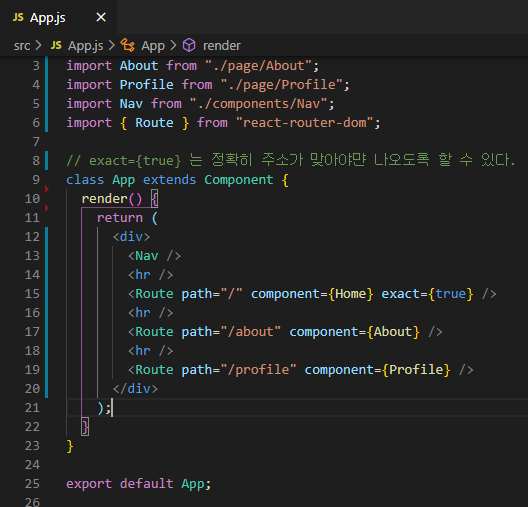Click the About identifier on line 3 import
The image size is (528, 507).
(139, 66)
